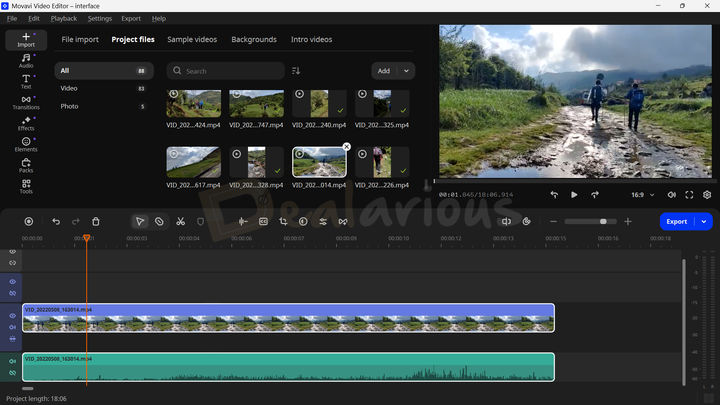The image size is (720, 405).
Task: Open the Playback menu
Action: pos(63,18)
